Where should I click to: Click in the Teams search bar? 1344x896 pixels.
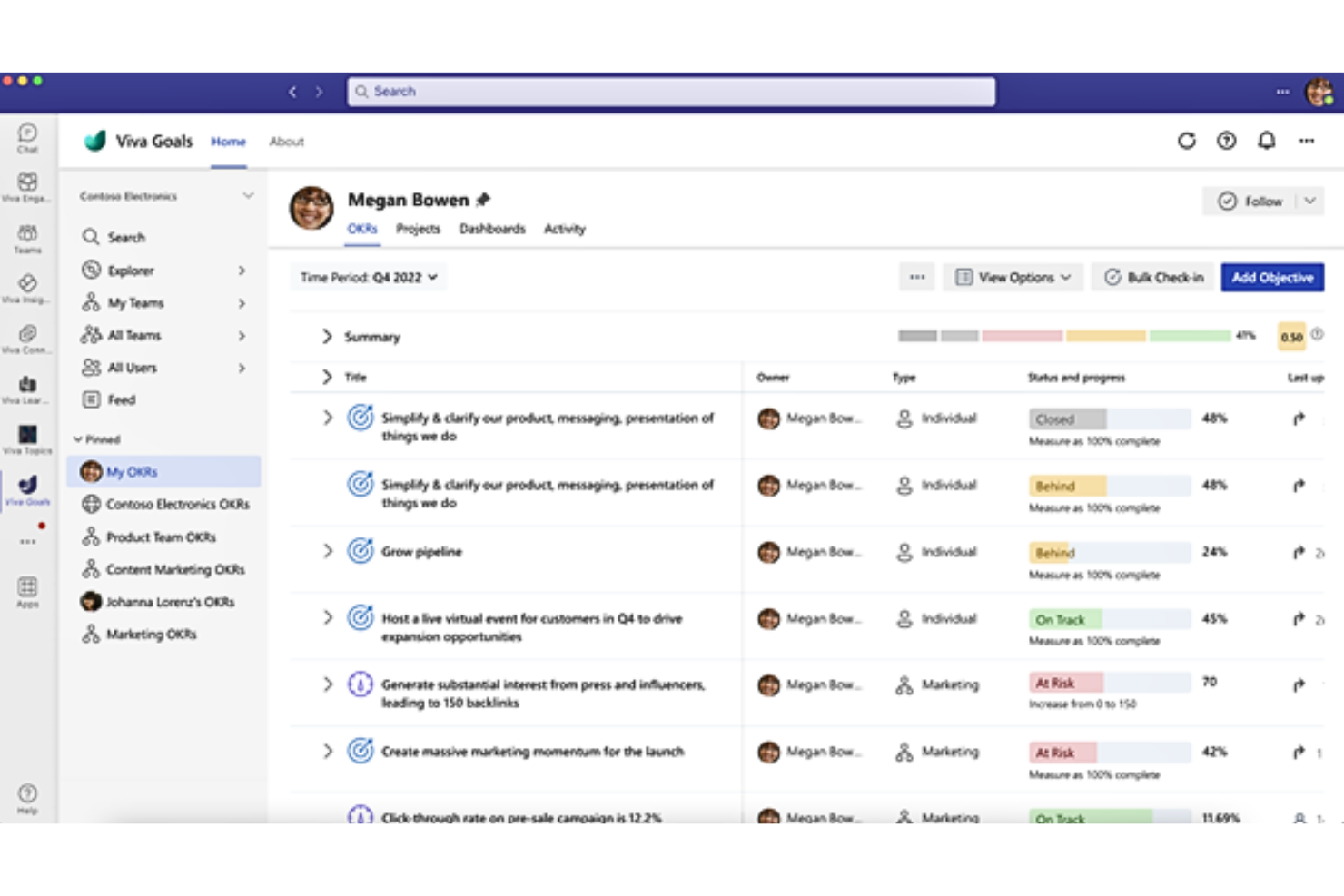click(x=671, y=92)
